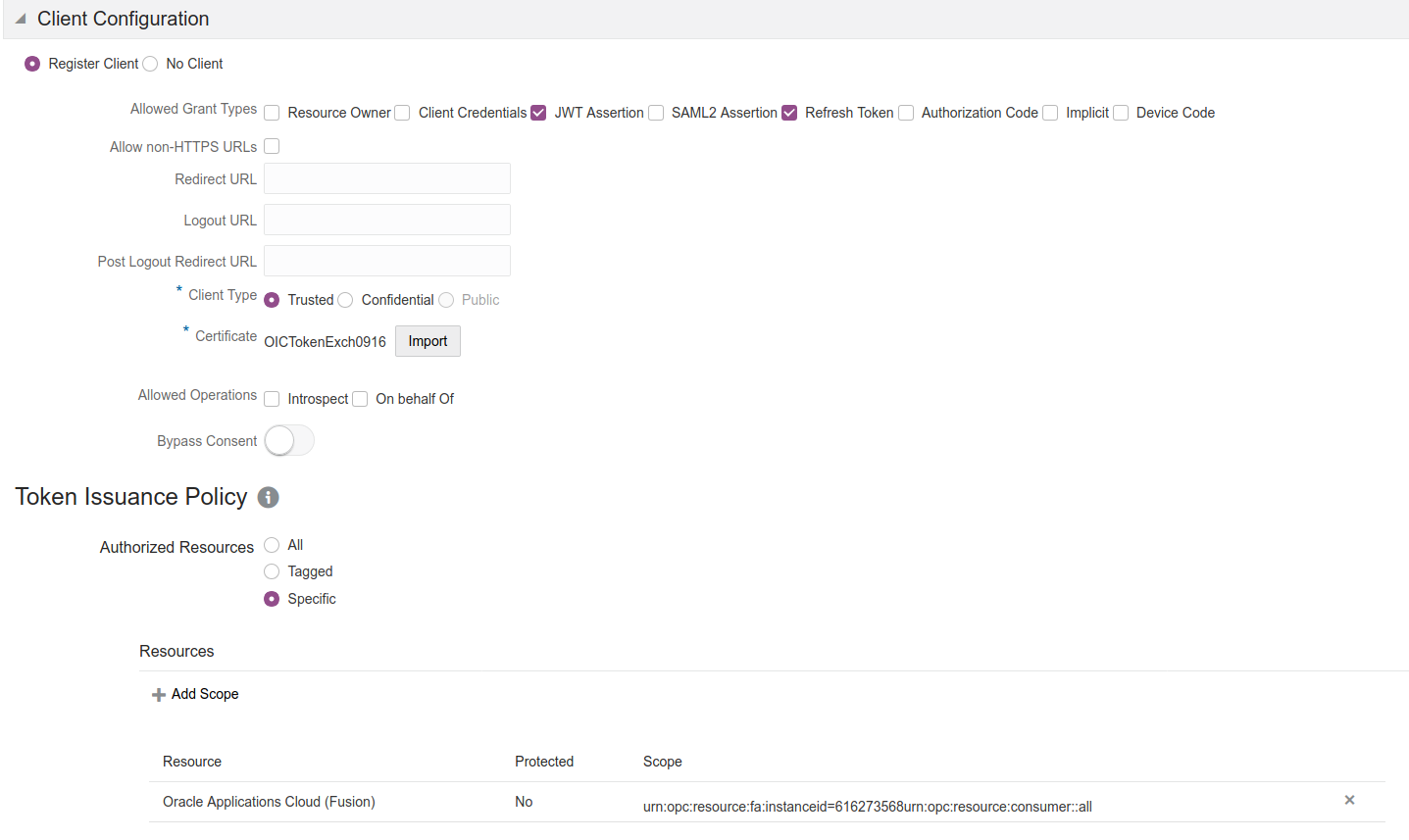This screenshot has height=840, width=1409.
Task: Toggle the Bypass Consent switch
Action: point(289,441)
